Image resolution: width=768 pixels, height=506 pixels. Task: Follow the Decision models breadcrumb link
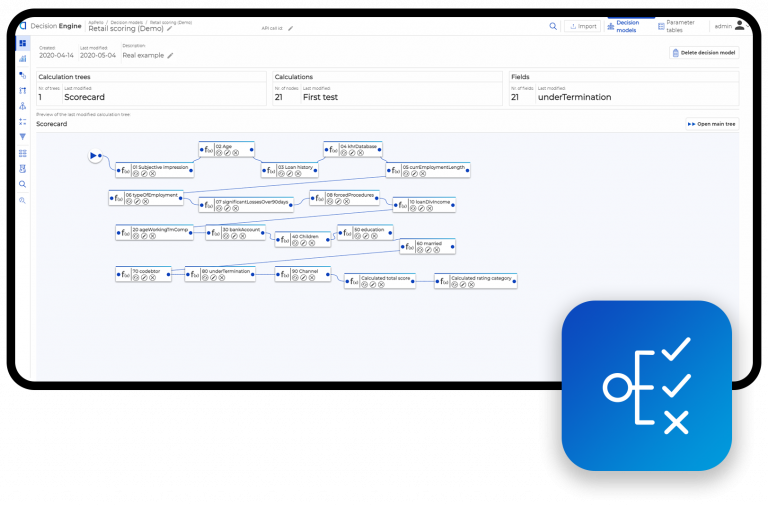pos(126,20)
